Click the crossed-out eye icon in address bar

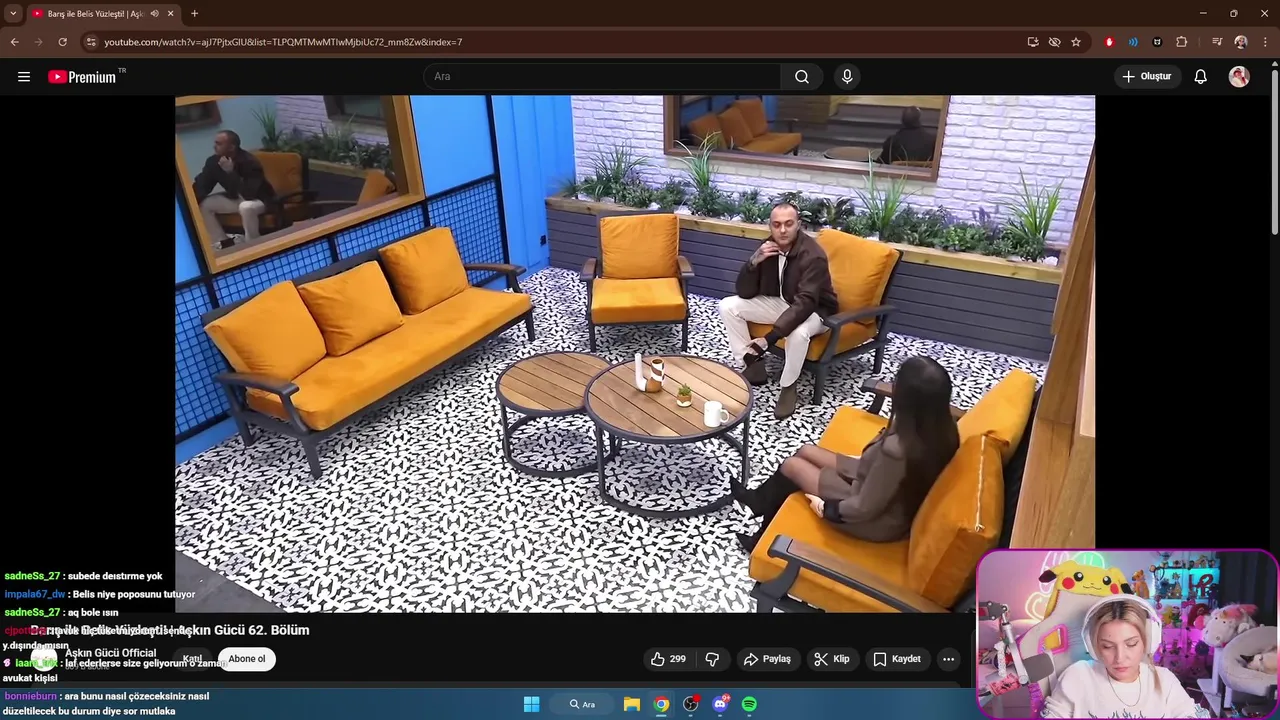click(1054, 42)
